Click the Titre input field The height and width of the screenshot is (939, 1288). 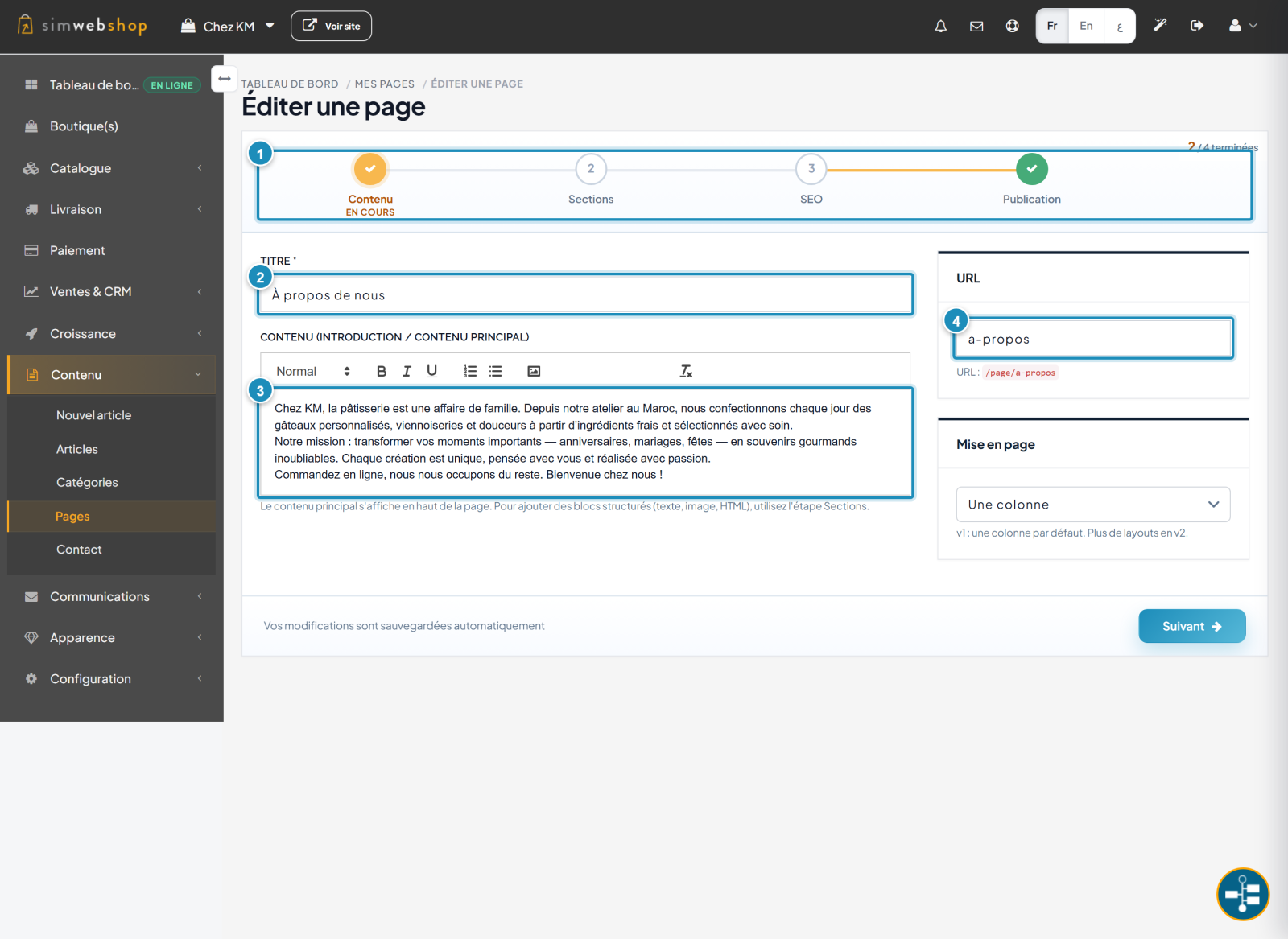[x=585, y=294]
